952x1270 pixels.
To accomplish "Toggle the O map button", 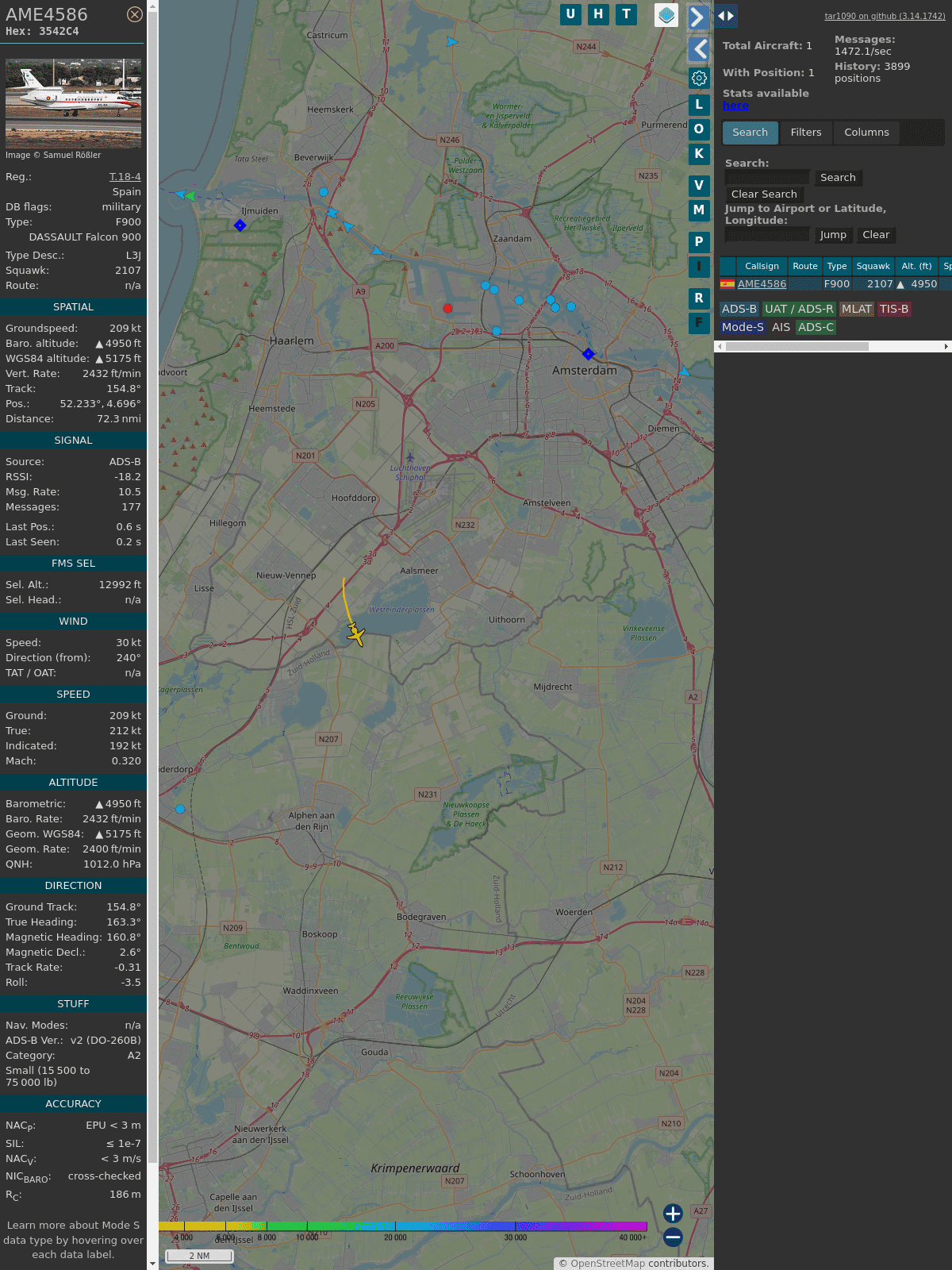I will tap(699, 129).
